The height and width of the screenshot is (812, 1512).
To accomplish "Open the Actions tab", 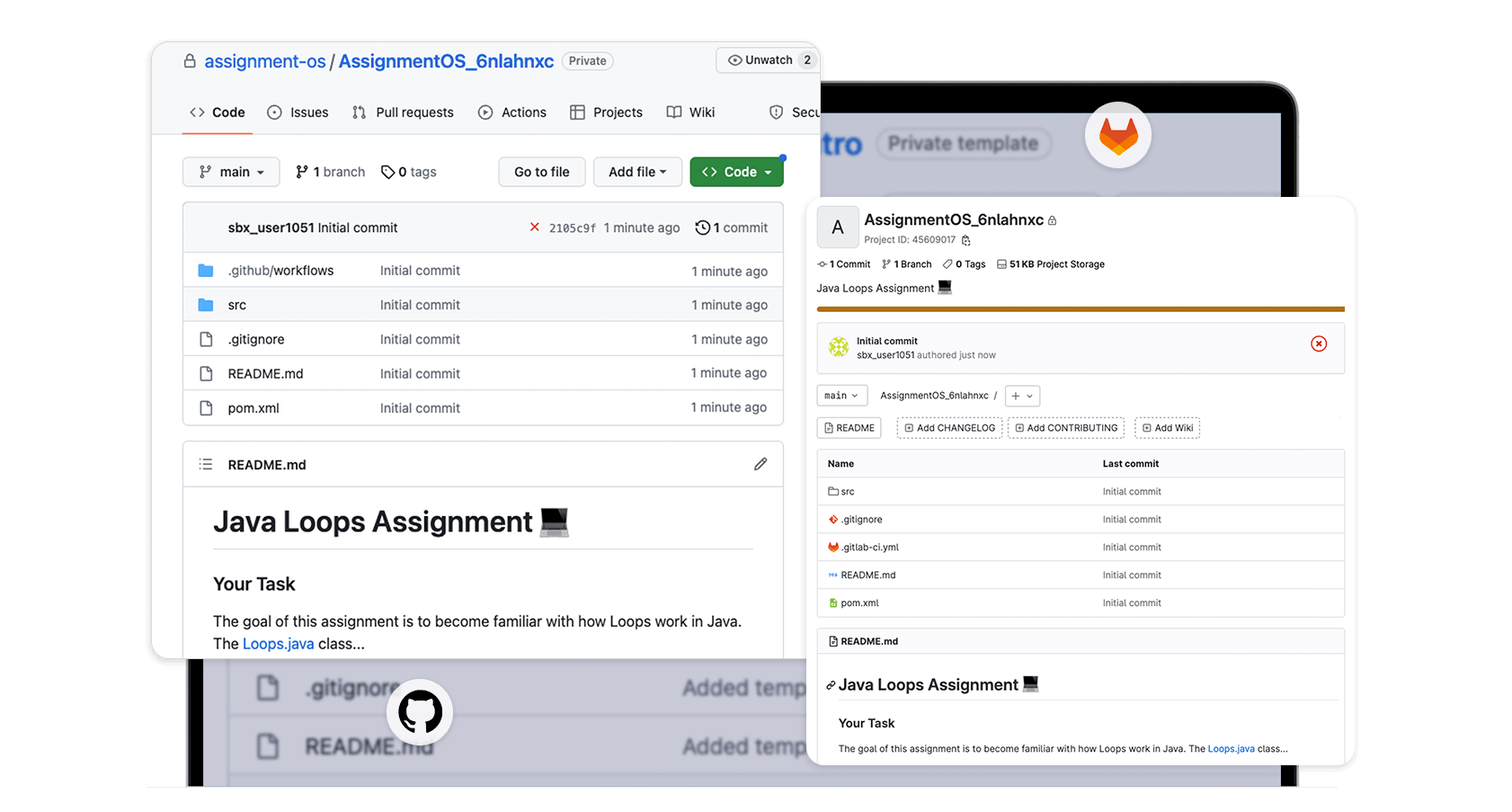I will pos(512,112).
